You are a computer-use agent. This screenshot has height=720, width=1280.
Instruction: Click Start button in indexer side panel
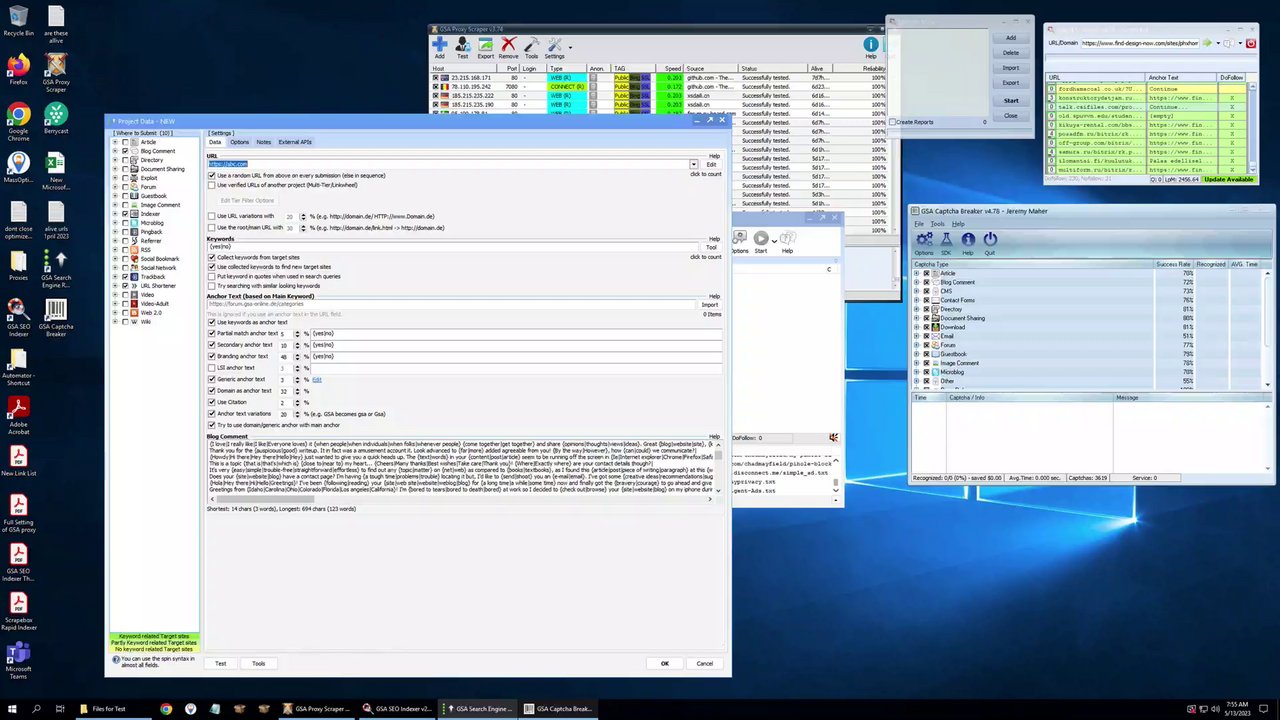[x=1011, y=100]
